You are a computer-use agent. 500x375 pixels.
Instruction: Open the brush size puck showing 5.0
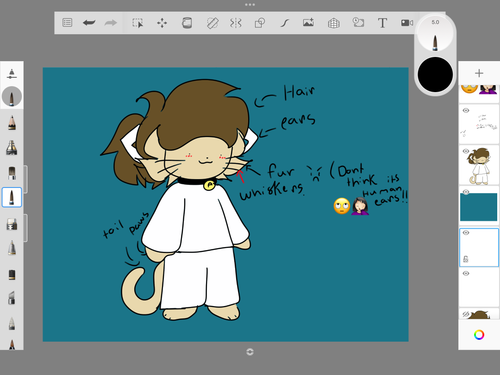(x=435, y=34)
